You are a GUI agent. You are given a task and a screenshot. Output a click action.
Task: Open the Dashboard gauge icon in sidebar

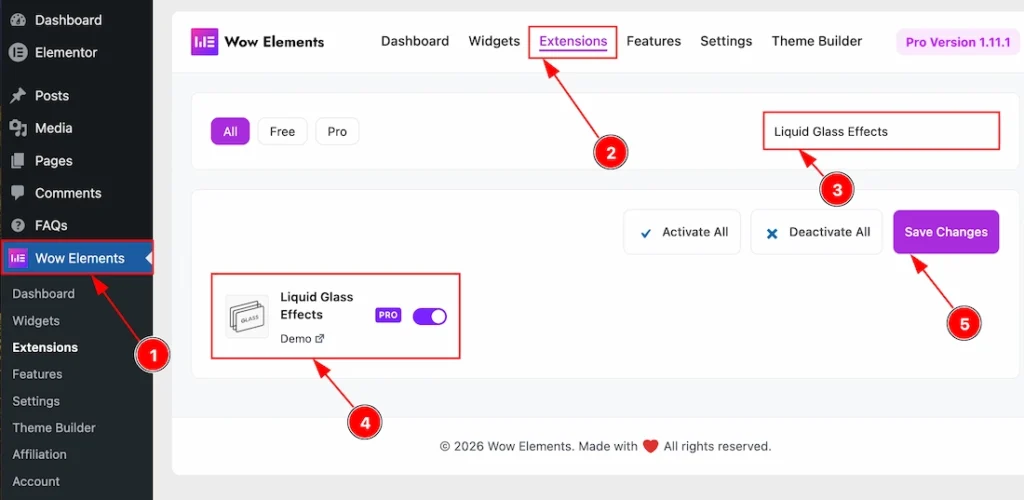point(18,20)
